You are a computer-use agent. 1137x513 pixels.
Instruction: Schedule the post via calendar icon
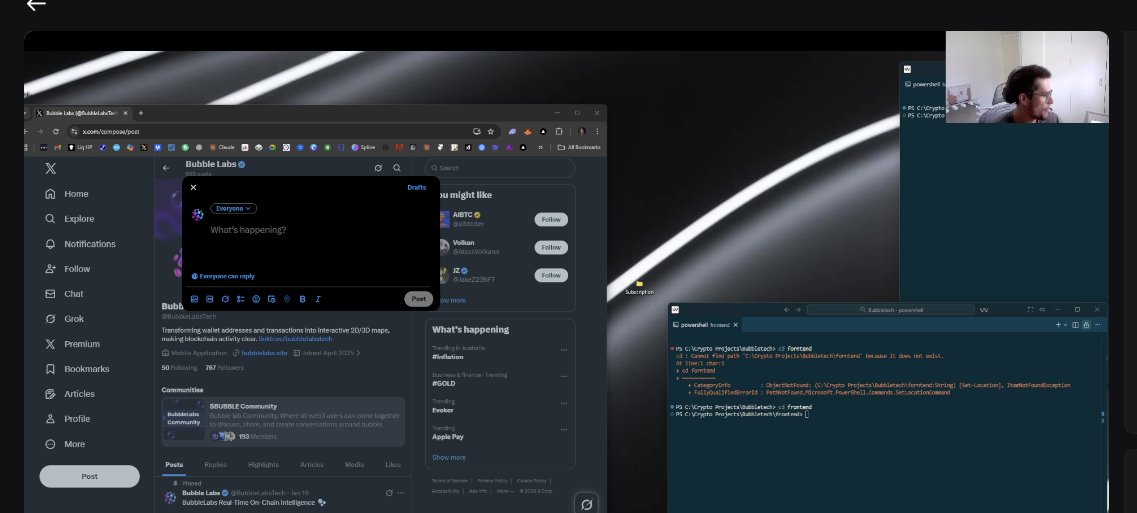pyautogui.click(x=271, y=299)
